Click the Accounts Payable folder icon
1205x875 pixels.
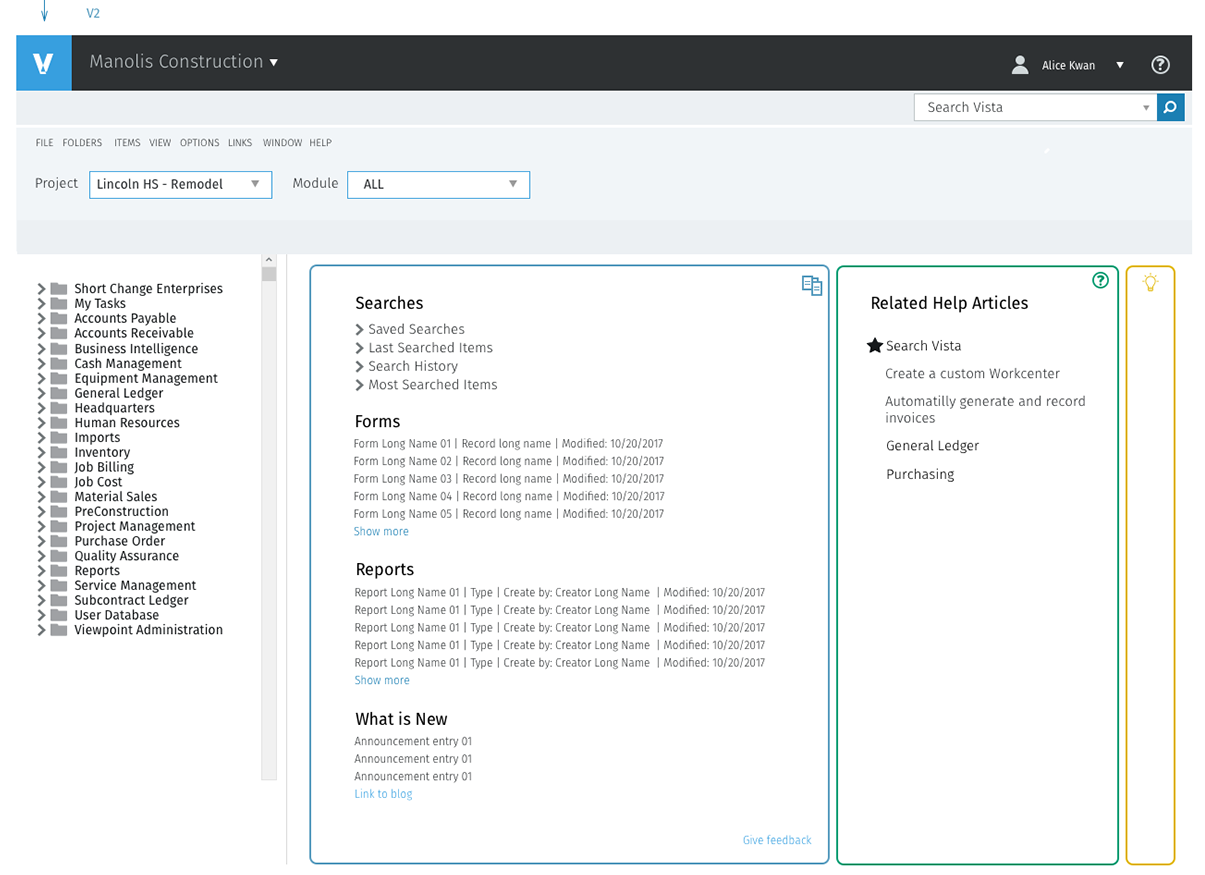tap(59, 319)
